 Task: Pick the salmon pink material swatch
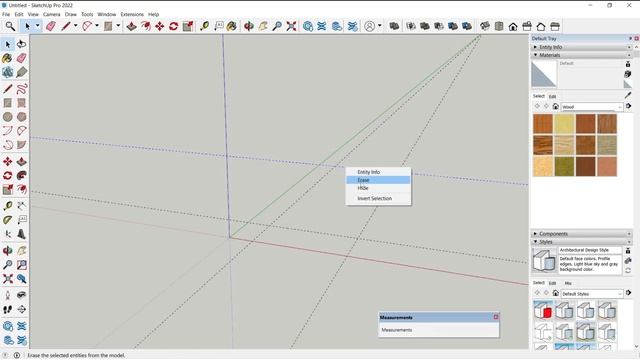point(607,167)
